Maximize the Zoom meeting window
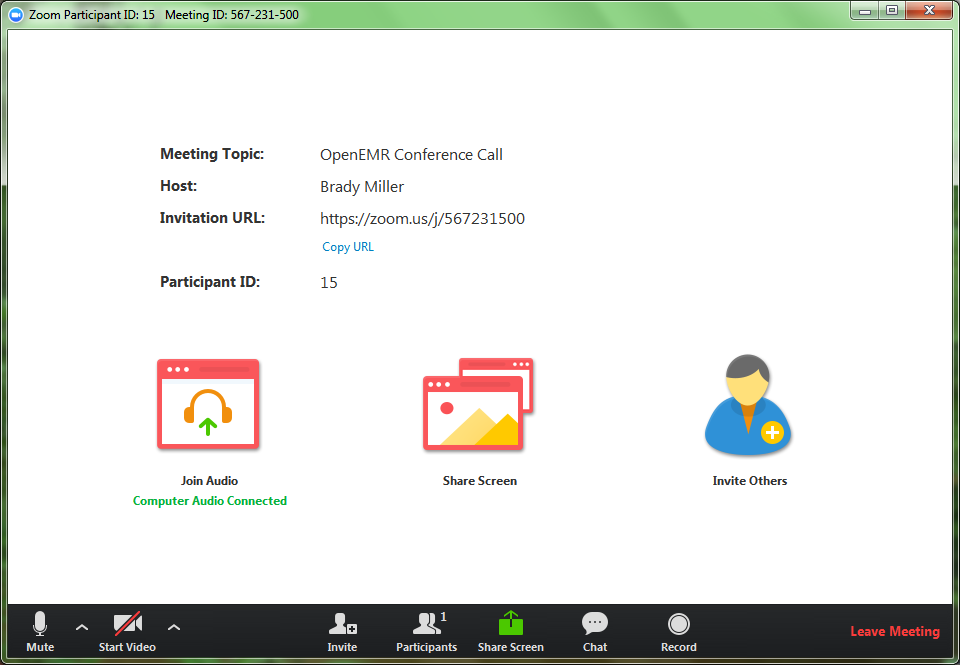 [x=892, y=10]
